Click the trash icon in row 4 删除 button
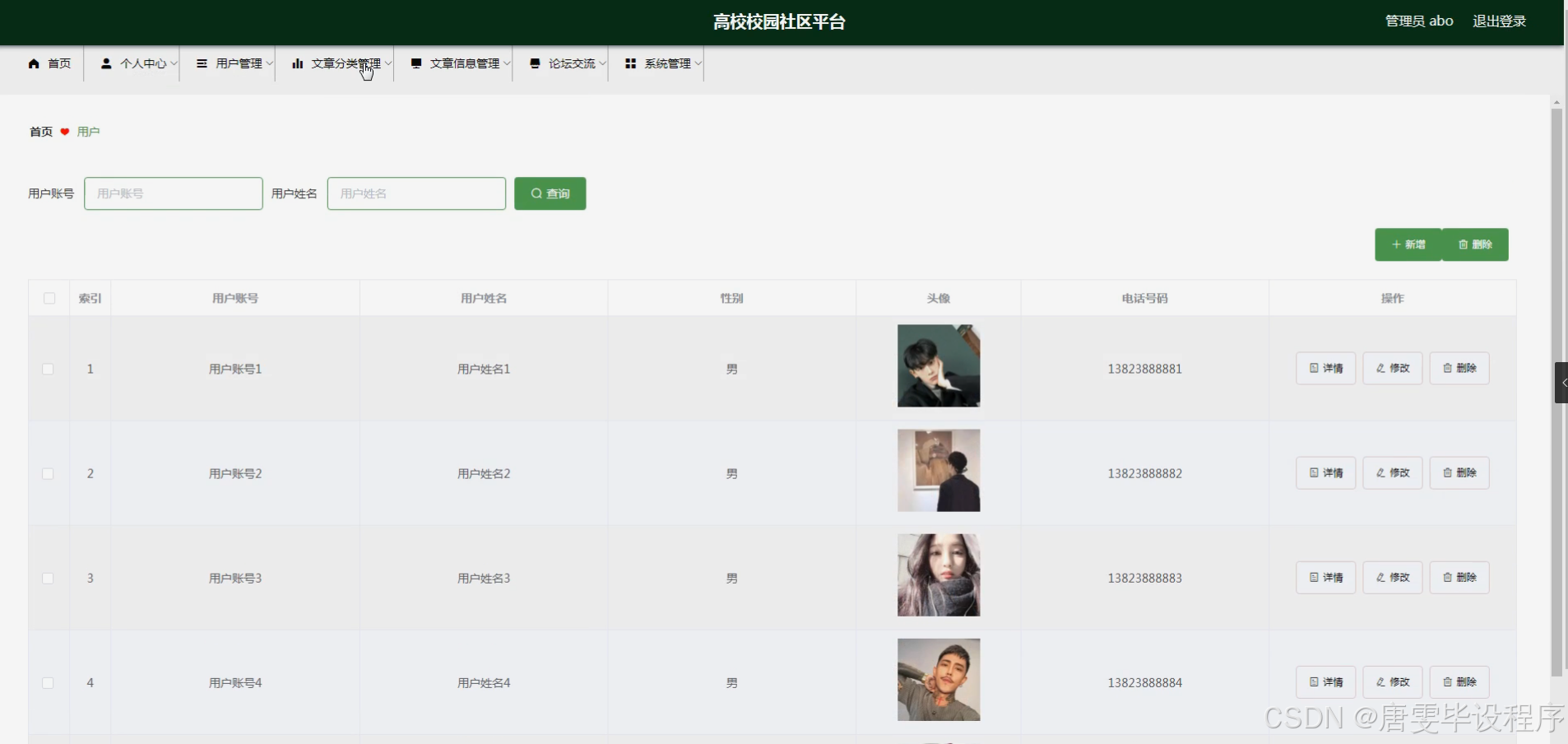 pos(1447,681)
